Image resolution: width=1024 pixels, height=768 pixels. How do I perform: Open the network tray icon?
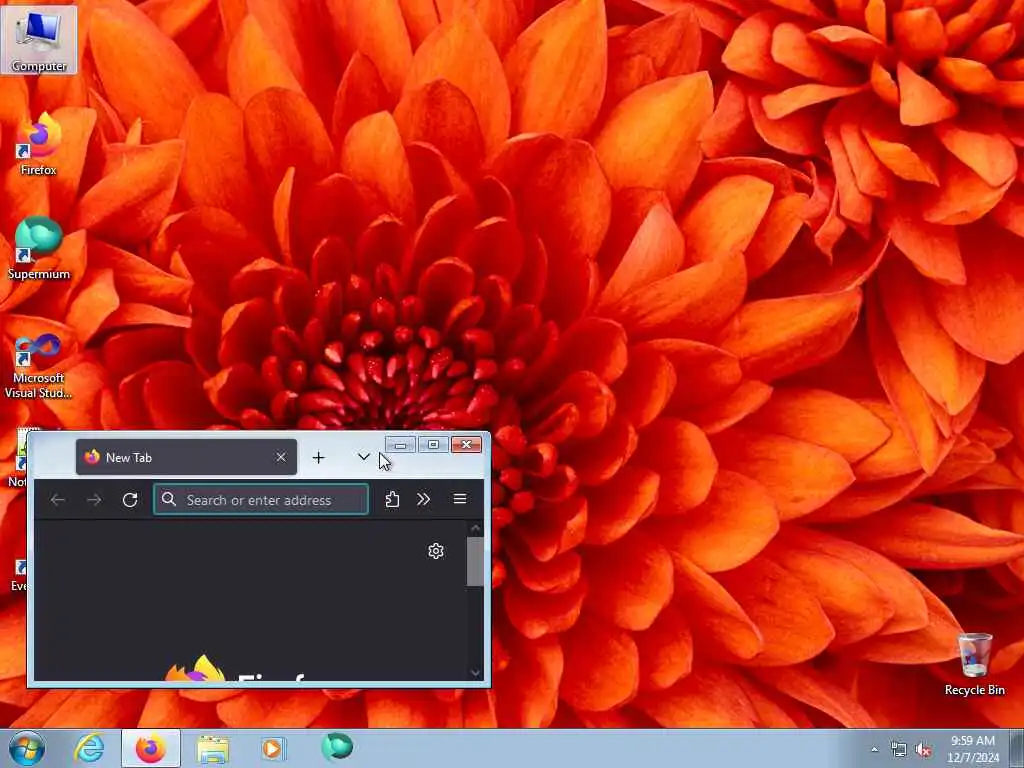tap(899, 750)
